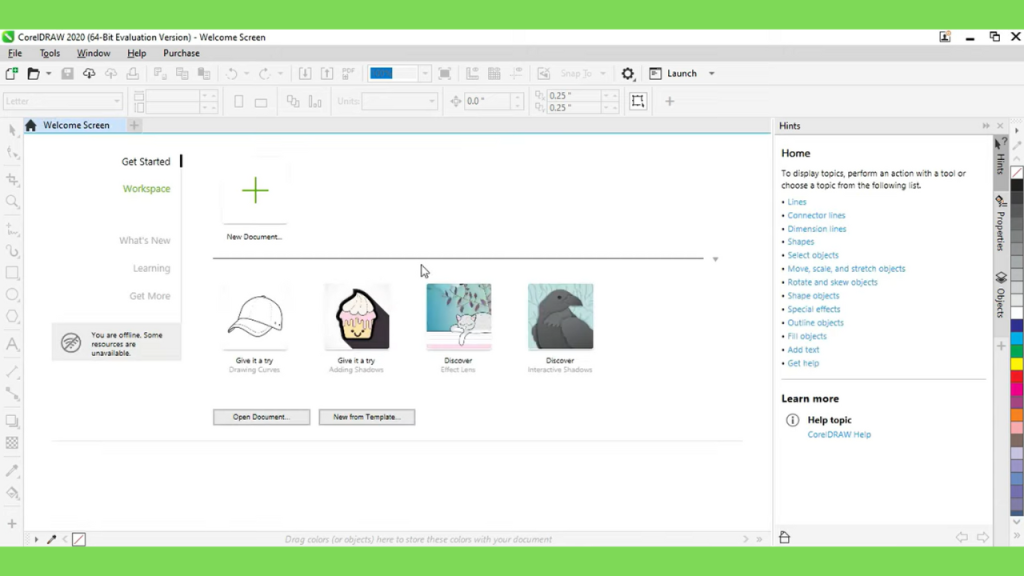
Task: Open the Help menu
Action: coord(136,53)
